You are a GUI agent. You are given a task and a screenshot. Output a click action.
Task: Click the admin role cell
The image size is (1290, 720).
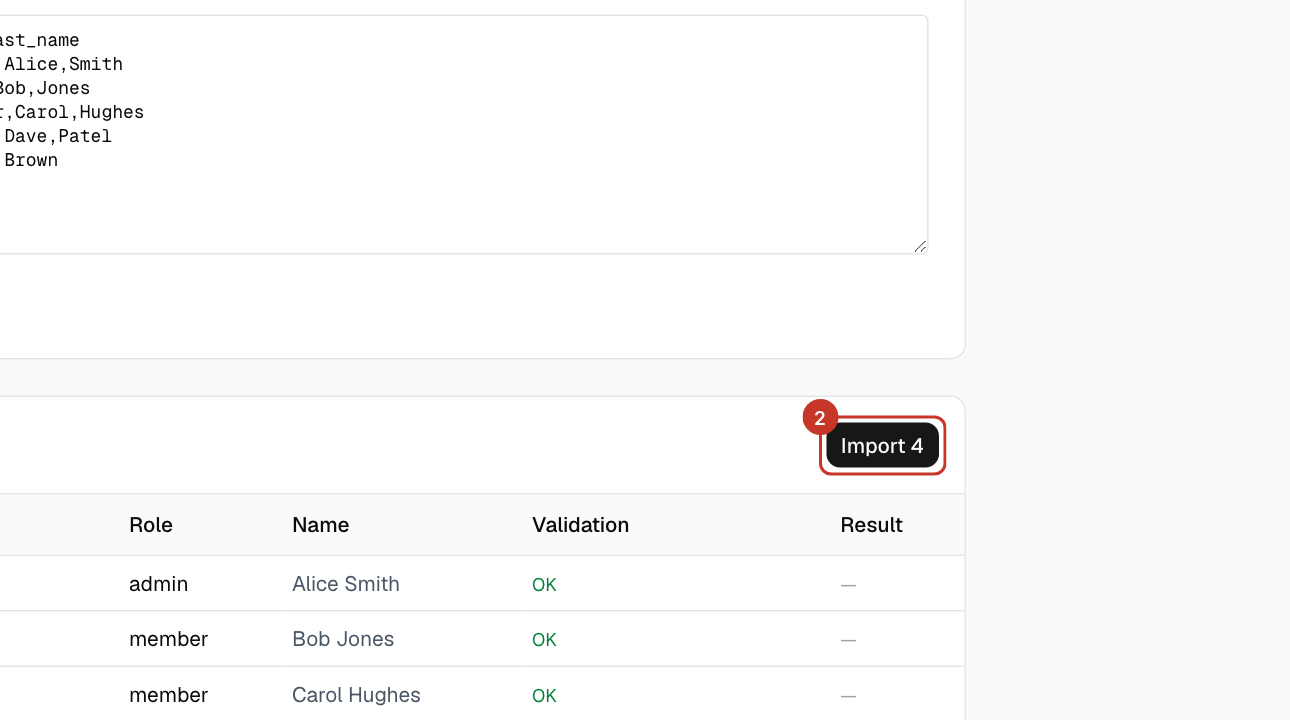click(x=159, y=584)
